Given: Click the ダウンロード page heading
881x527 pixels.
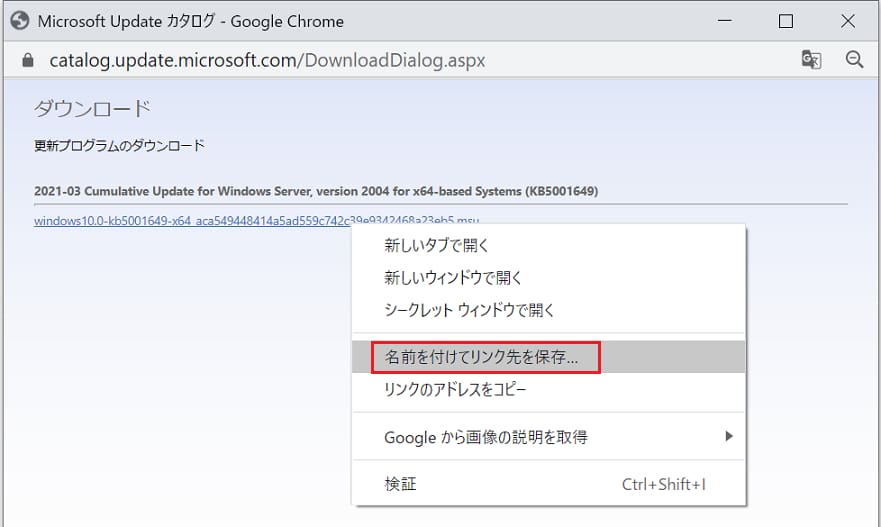Looking at the screenshot, I should tap(92, 108).
